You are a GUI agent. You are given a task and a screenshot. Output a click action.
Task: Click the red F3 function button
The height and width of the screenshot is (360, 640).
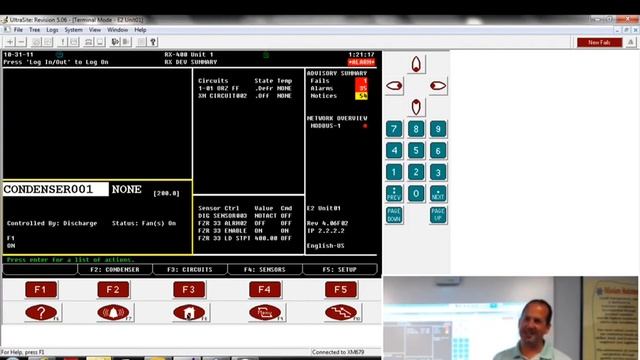click(189, 290)
